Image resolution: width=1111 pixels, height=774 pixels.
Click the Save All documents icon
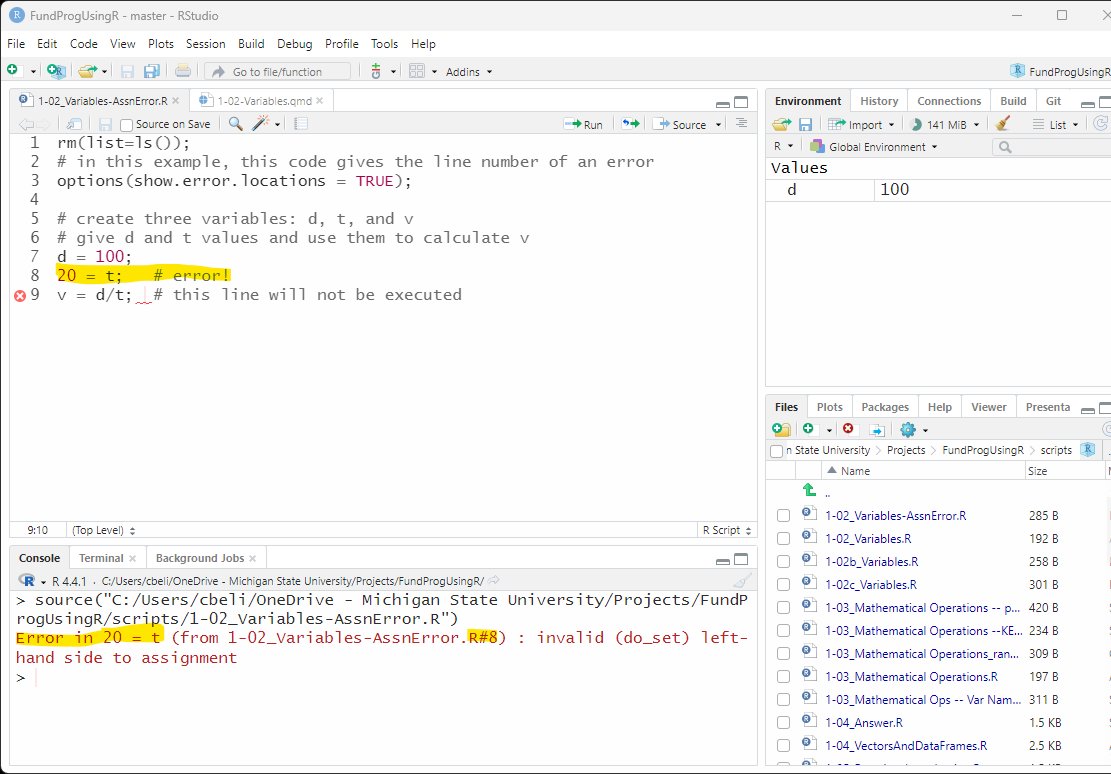click(152, 71)
